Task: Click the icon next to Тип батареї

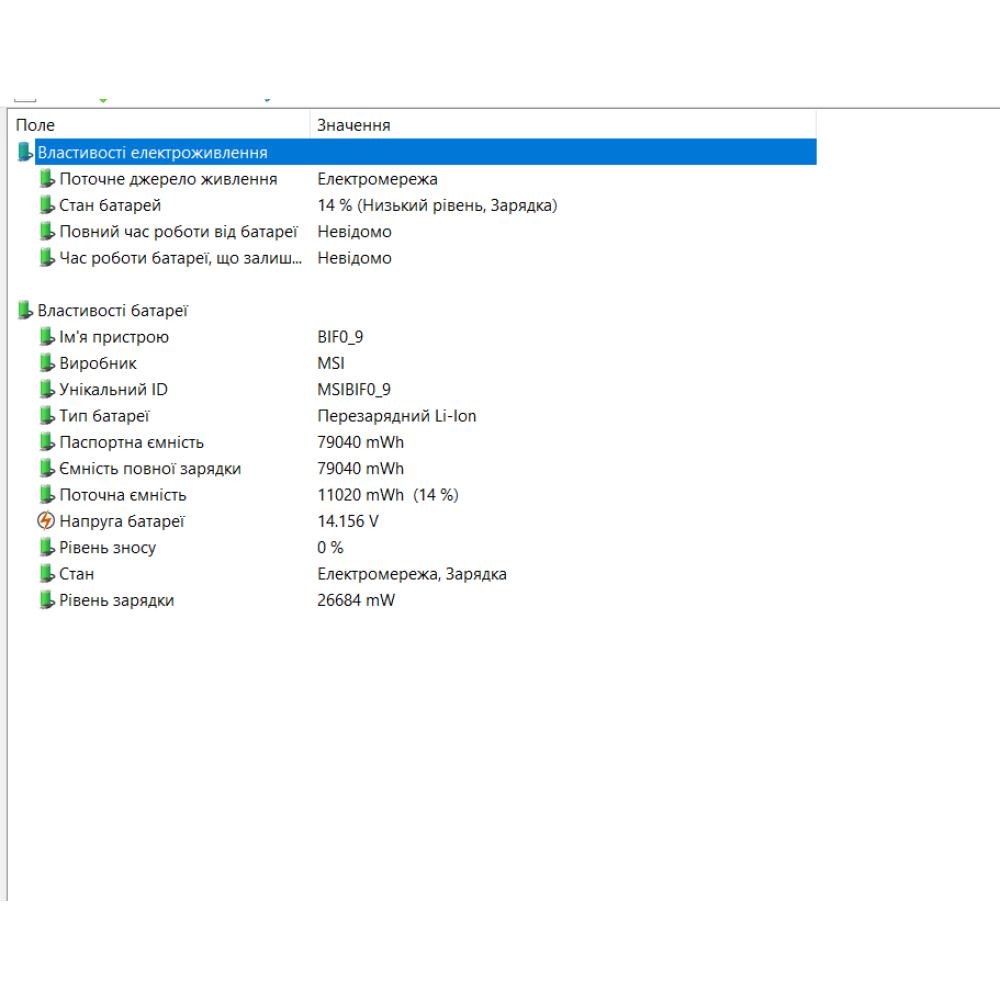Action: tap(46, 416)
